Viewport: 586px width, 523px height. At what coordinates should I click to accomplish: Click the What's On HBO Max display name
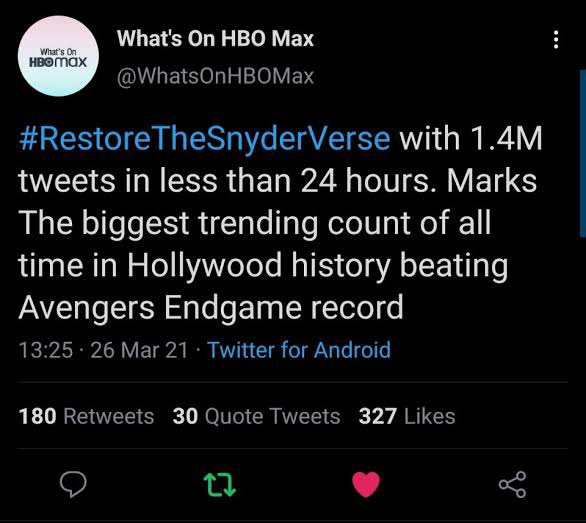coord(215,38)
